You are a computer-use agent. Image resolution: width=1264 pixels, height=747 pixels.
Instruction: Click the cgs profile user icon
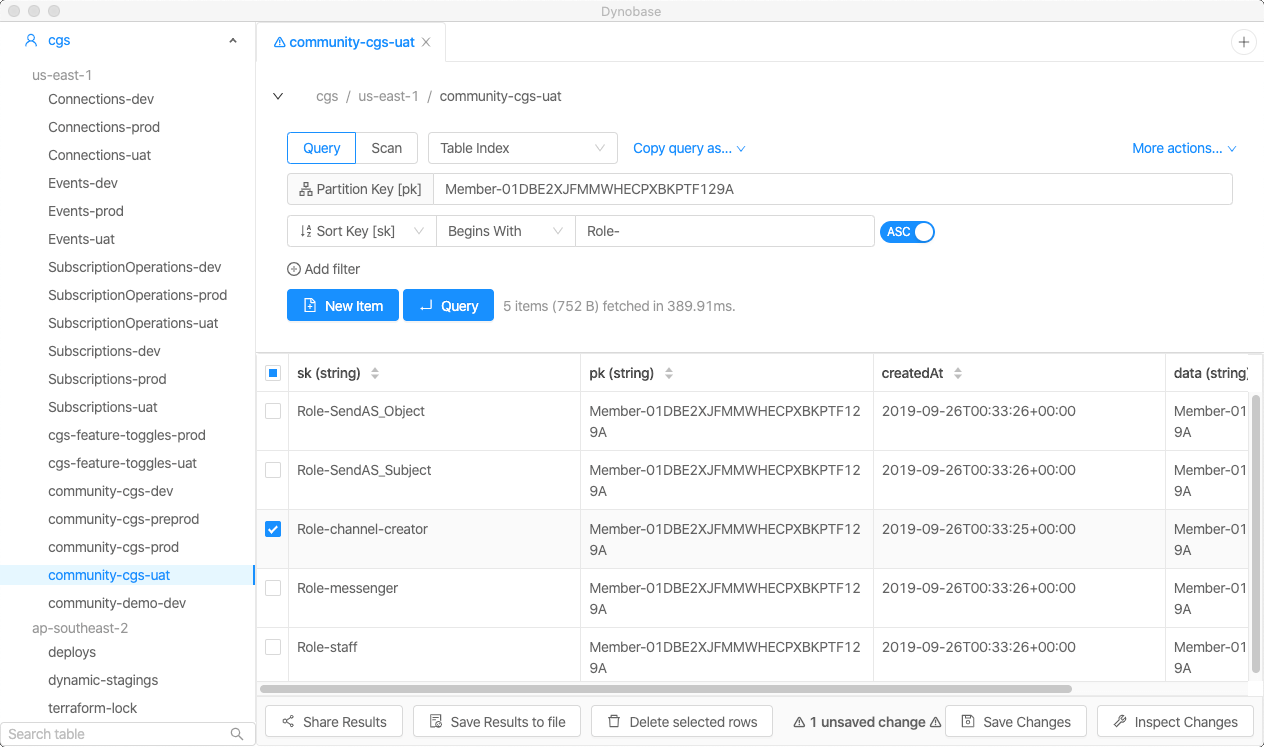[x=31, y=41]
